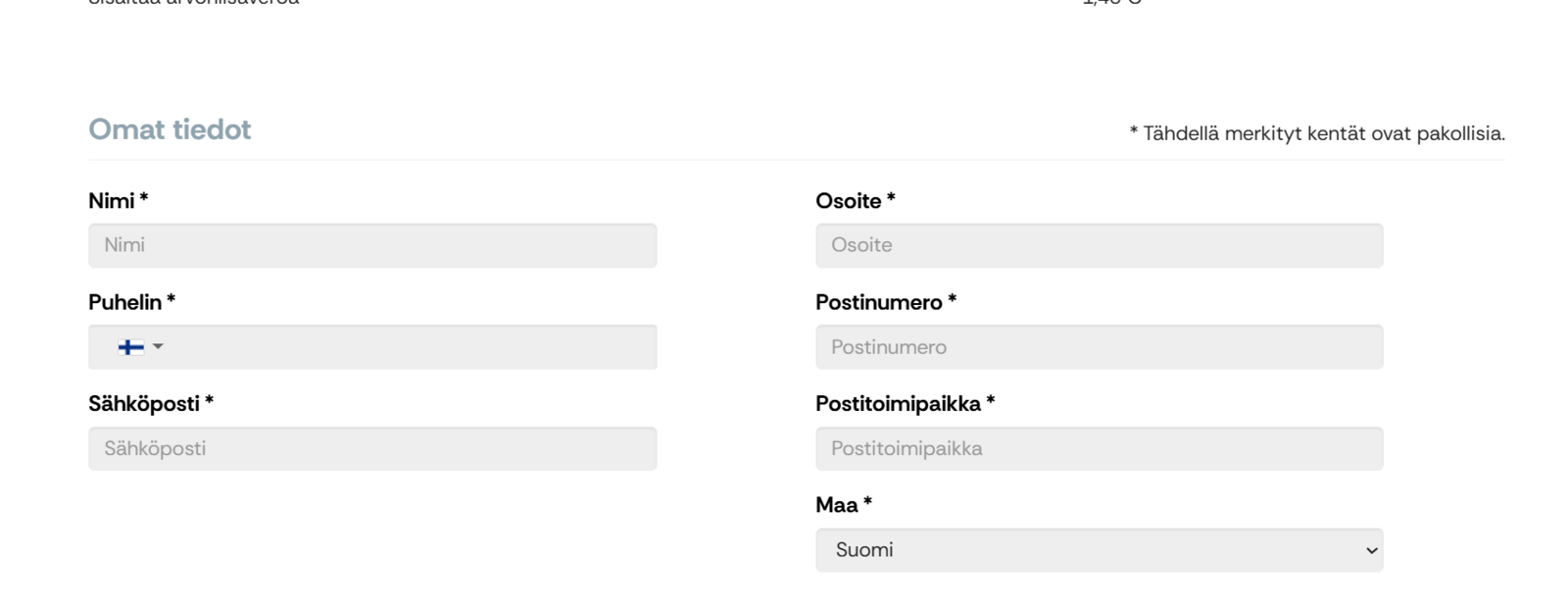
Task: Click the divider line below Omat tiedot heading
Action: point(797,159)
